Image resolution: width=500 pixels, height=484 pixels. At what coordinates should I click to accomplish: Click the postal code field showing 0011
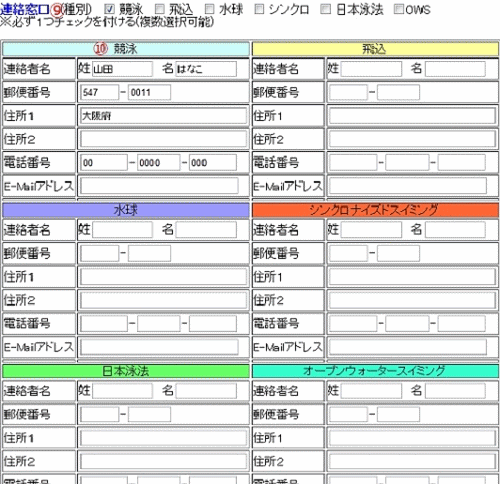click(149, 92)
